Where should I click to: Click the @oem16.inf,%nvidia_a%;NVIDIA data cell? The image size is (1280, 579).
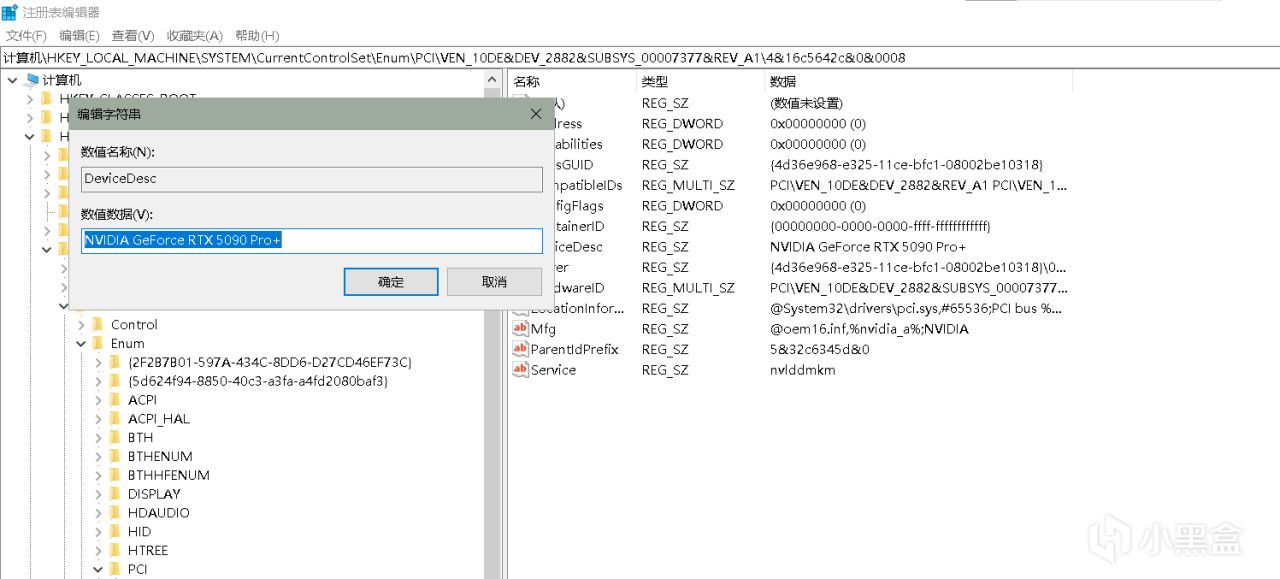[x=869, y=329]
